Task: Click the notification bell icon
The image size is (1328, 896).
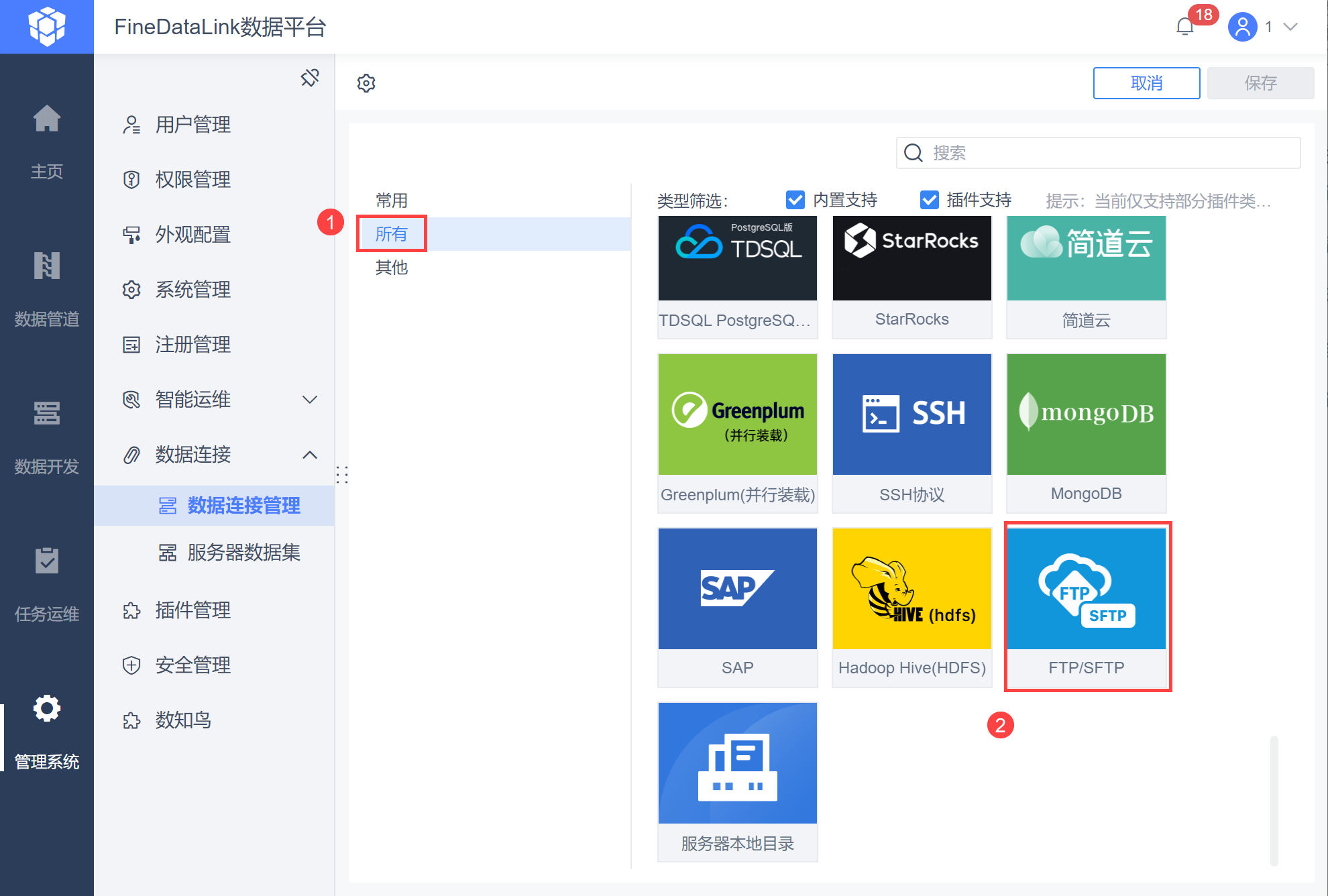Action: (x=1185, y=27)
